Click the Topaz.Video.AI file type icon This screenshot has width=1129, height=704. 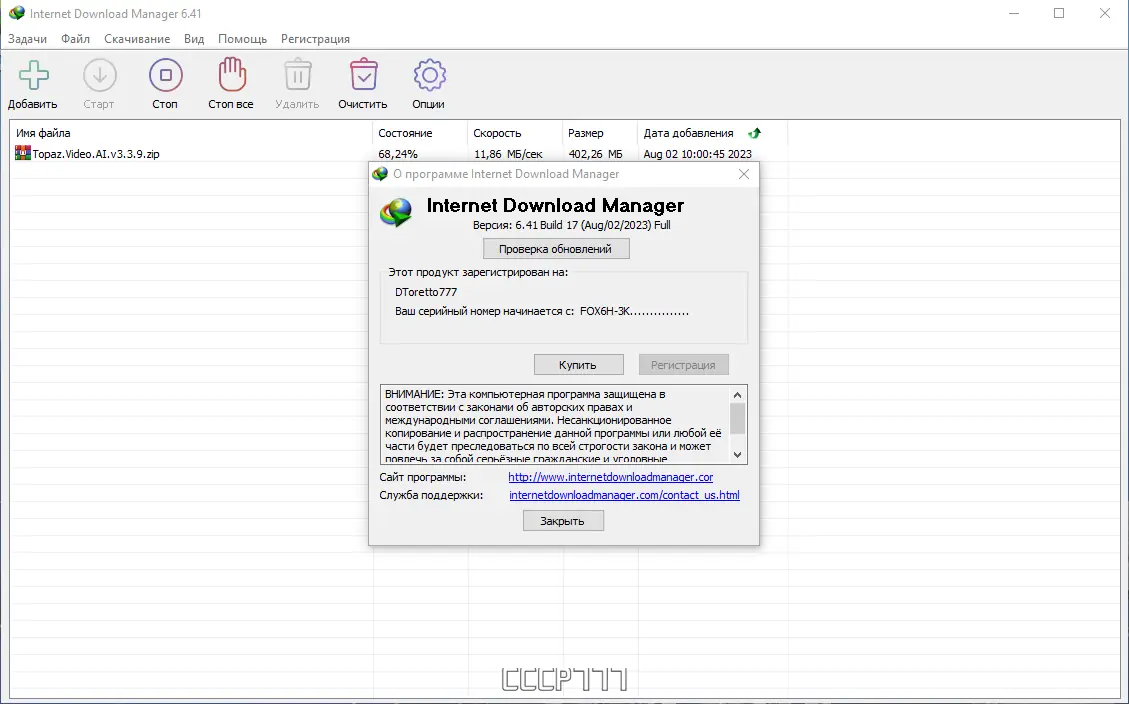(x=24, y=153)
